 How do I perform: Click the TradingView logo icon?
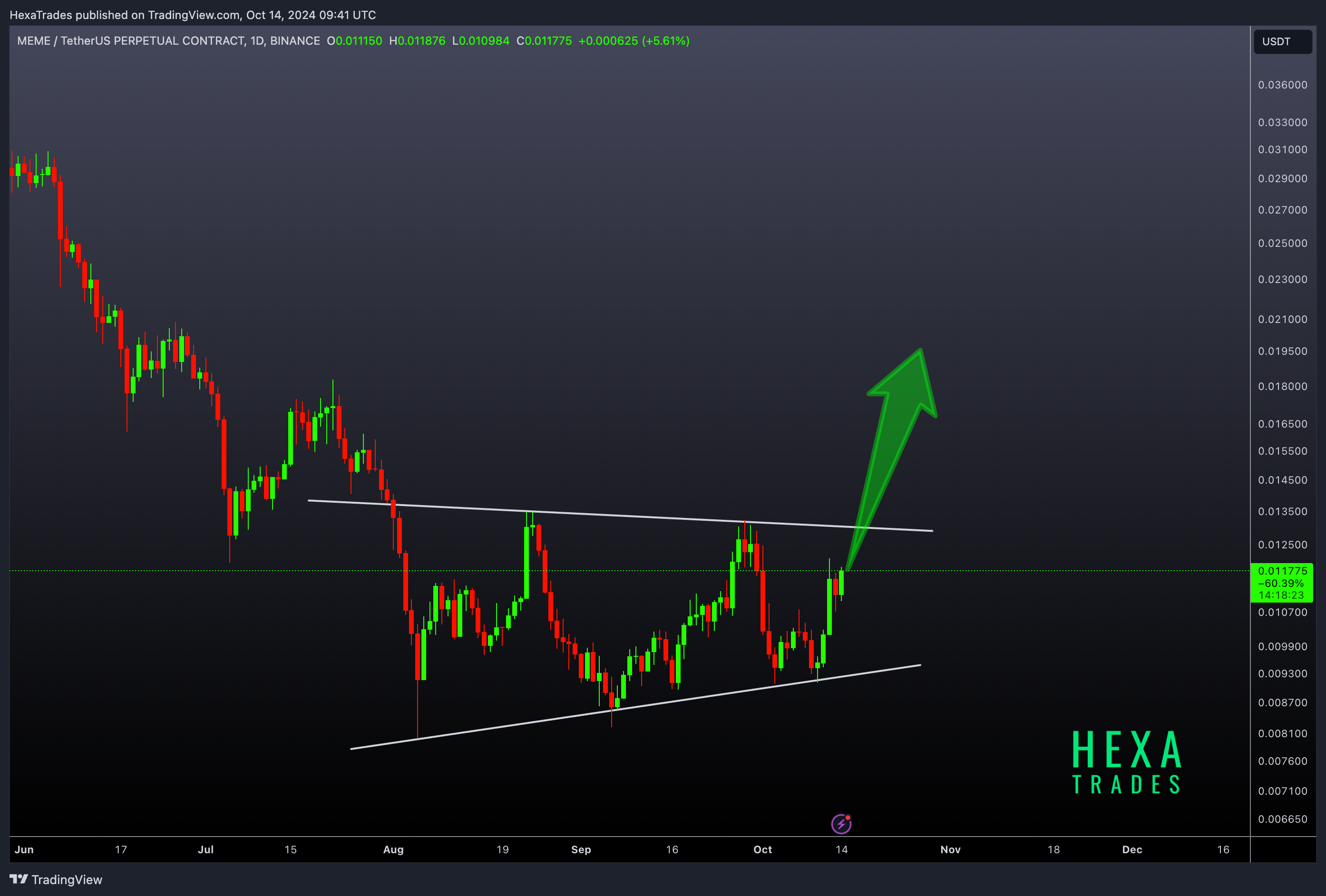coord(19,879)
